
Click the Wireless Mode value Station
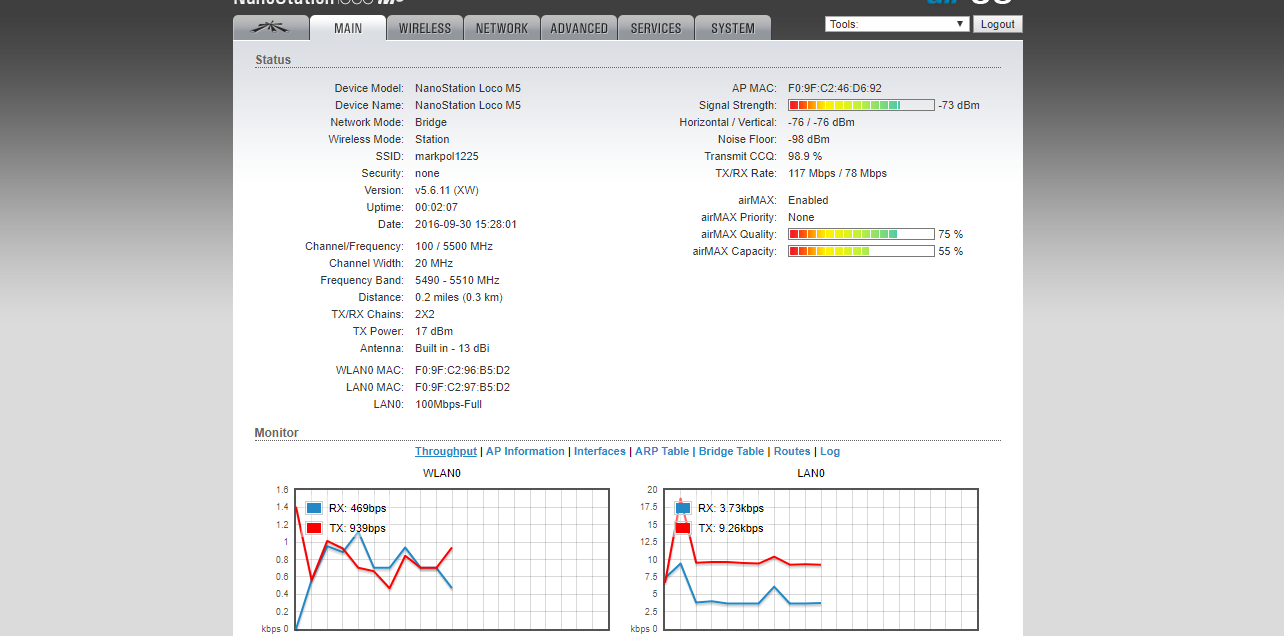[432, 139]
